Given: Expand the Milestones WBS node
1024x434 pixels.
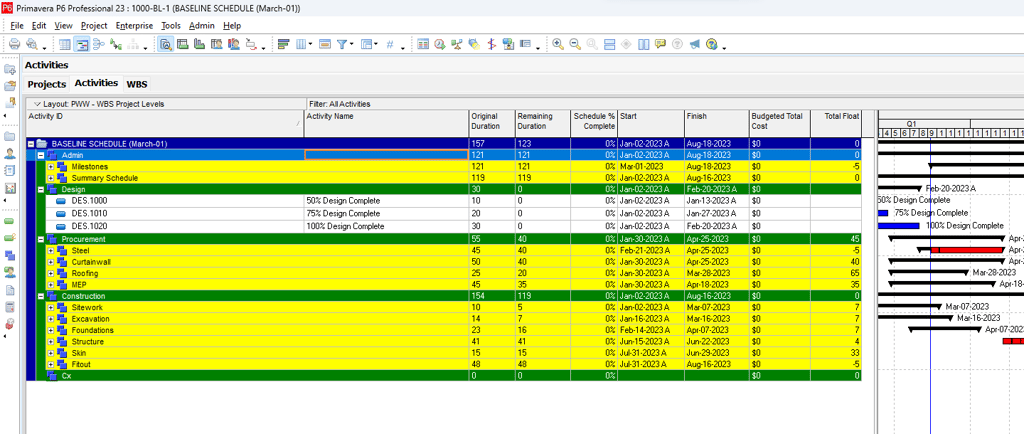Looking at the screenshot, I should (x=50, y=166).
